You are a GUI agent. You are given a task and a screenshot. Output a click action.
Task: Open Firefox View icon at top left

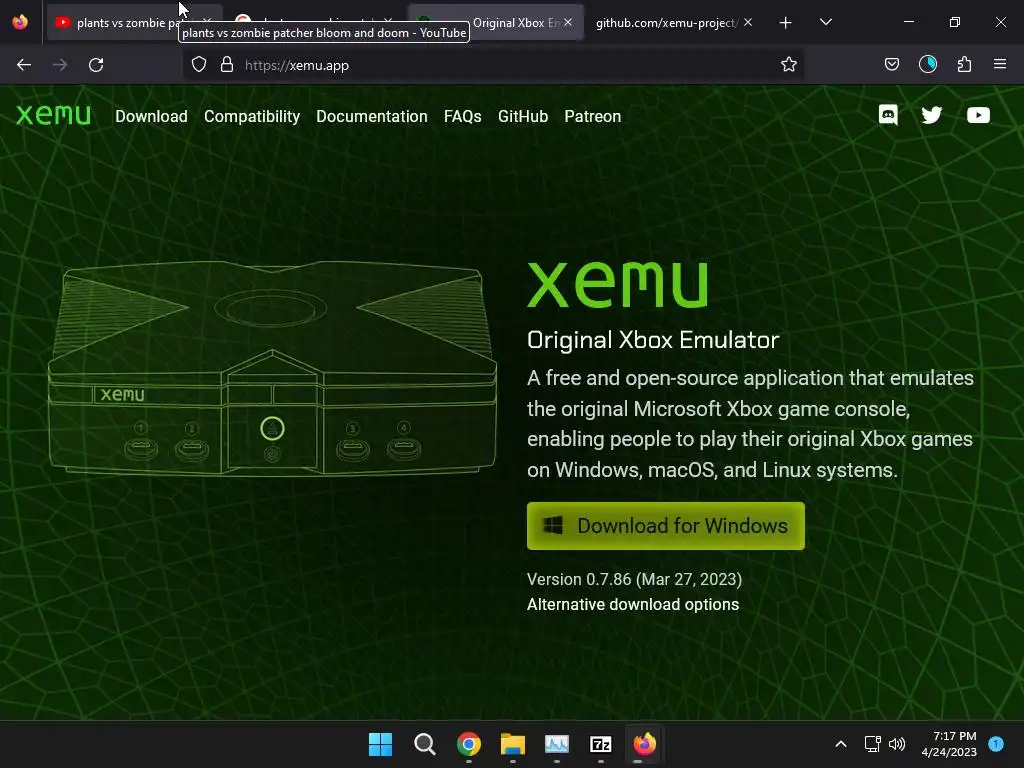20,22
